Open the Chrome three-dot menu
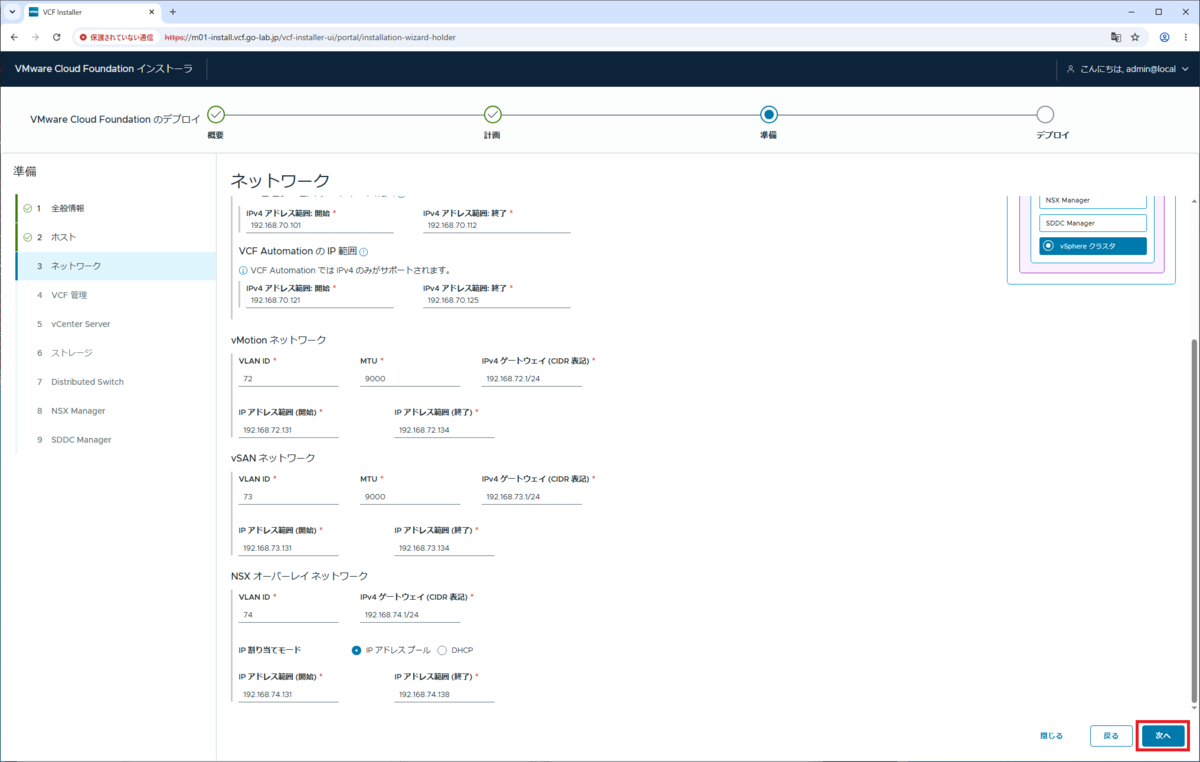 (1186, 37)
